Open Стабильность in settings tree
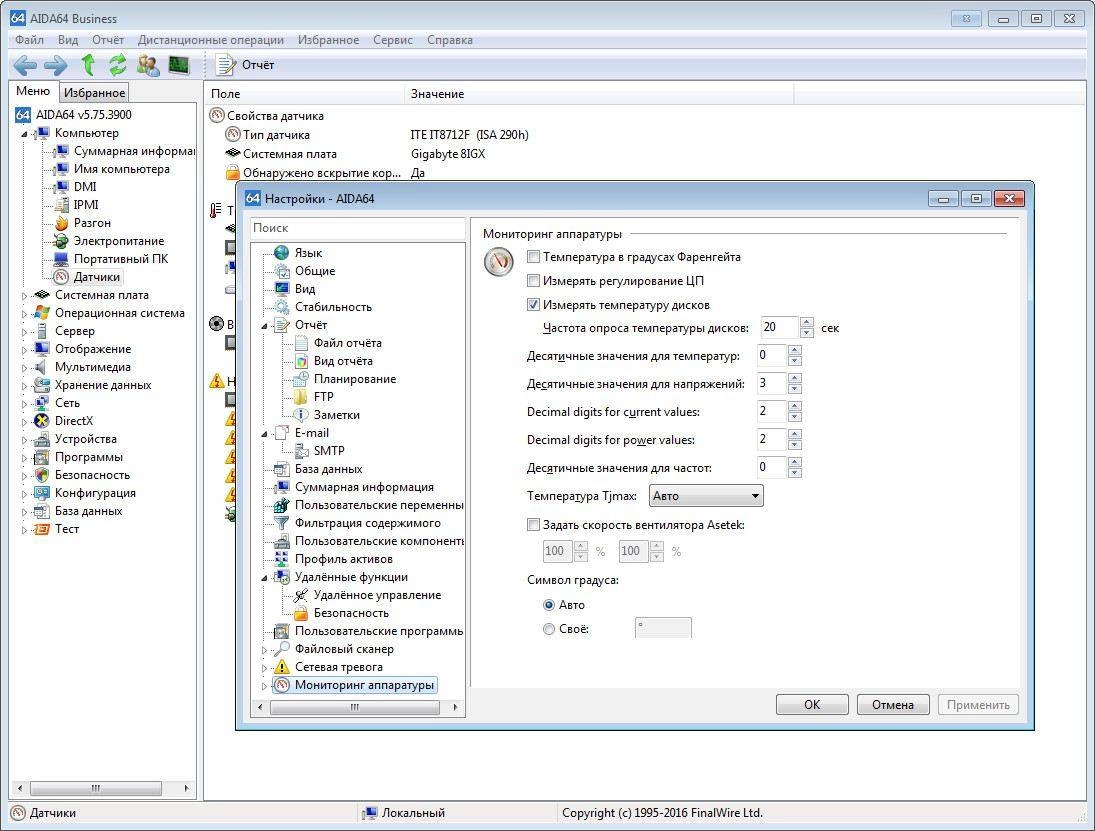 pos(333,307)
